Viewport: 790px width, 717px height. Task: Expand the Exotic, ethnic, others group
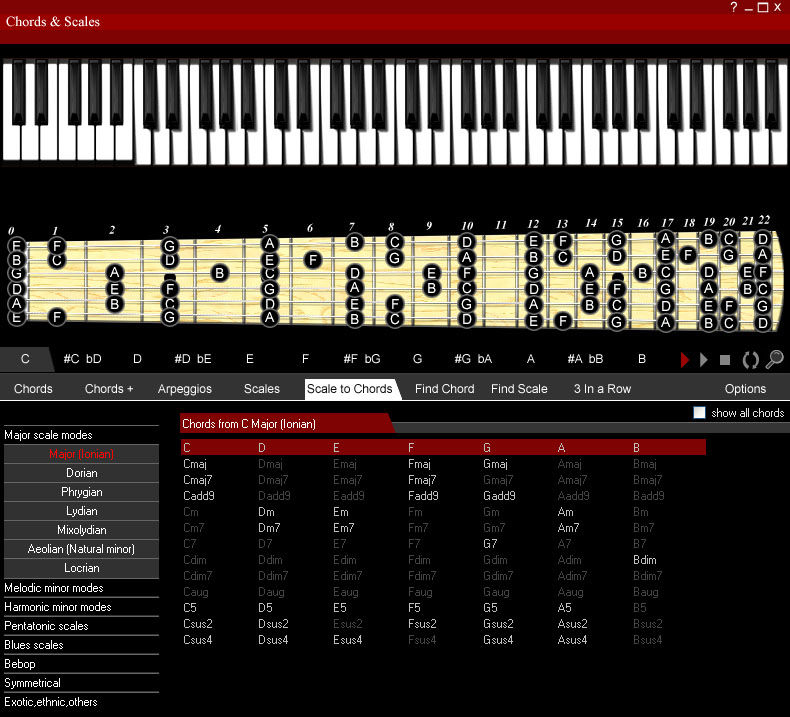point(81,702)
